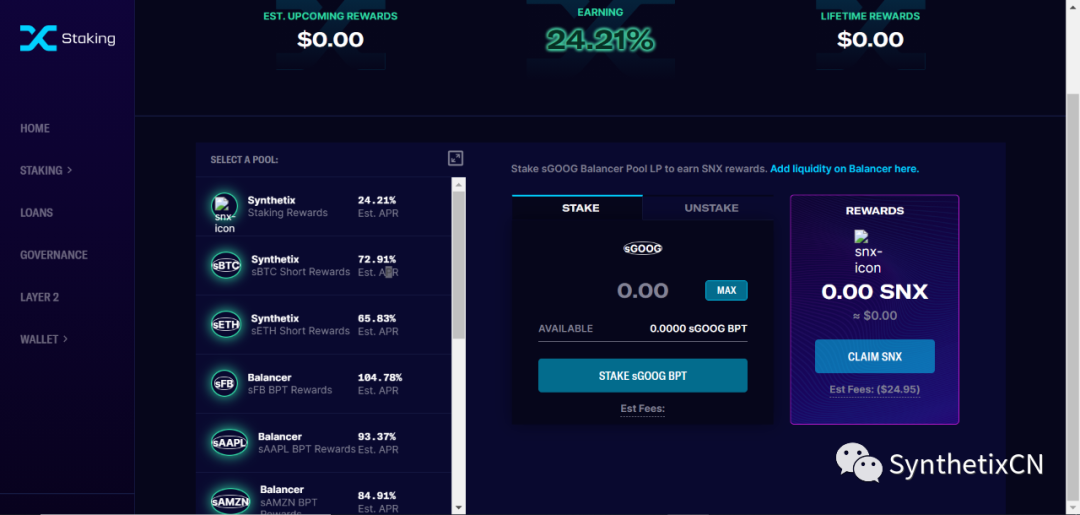Select the sBTC pool icon
The width and height of the screenshot is (1080, 515).
point(226,265)
